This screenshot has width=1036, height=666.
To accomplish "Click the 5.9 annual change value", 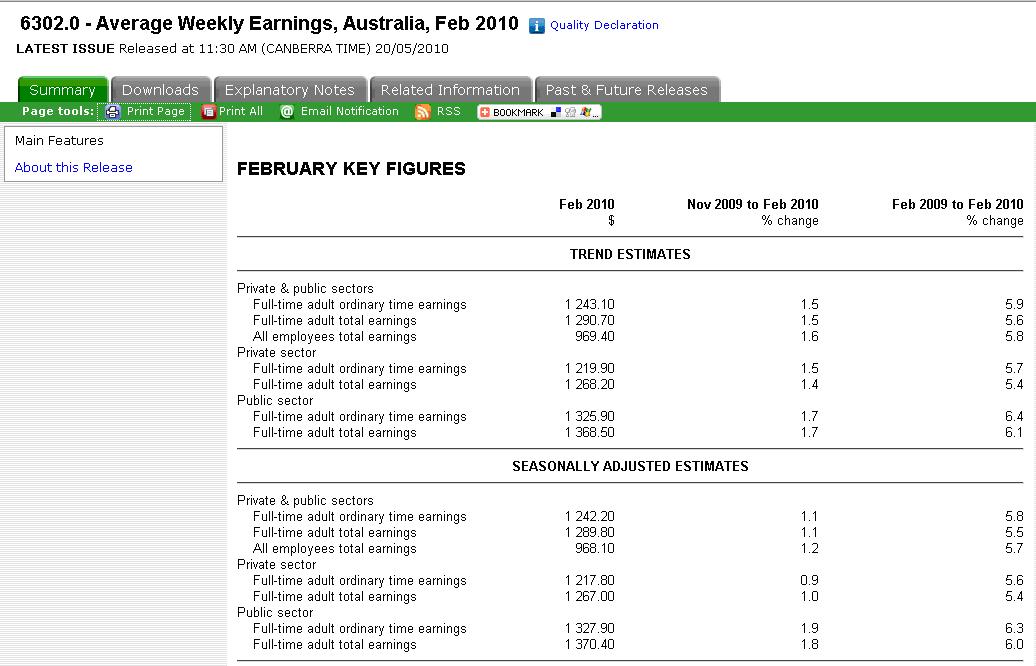I will (1014, 305).
